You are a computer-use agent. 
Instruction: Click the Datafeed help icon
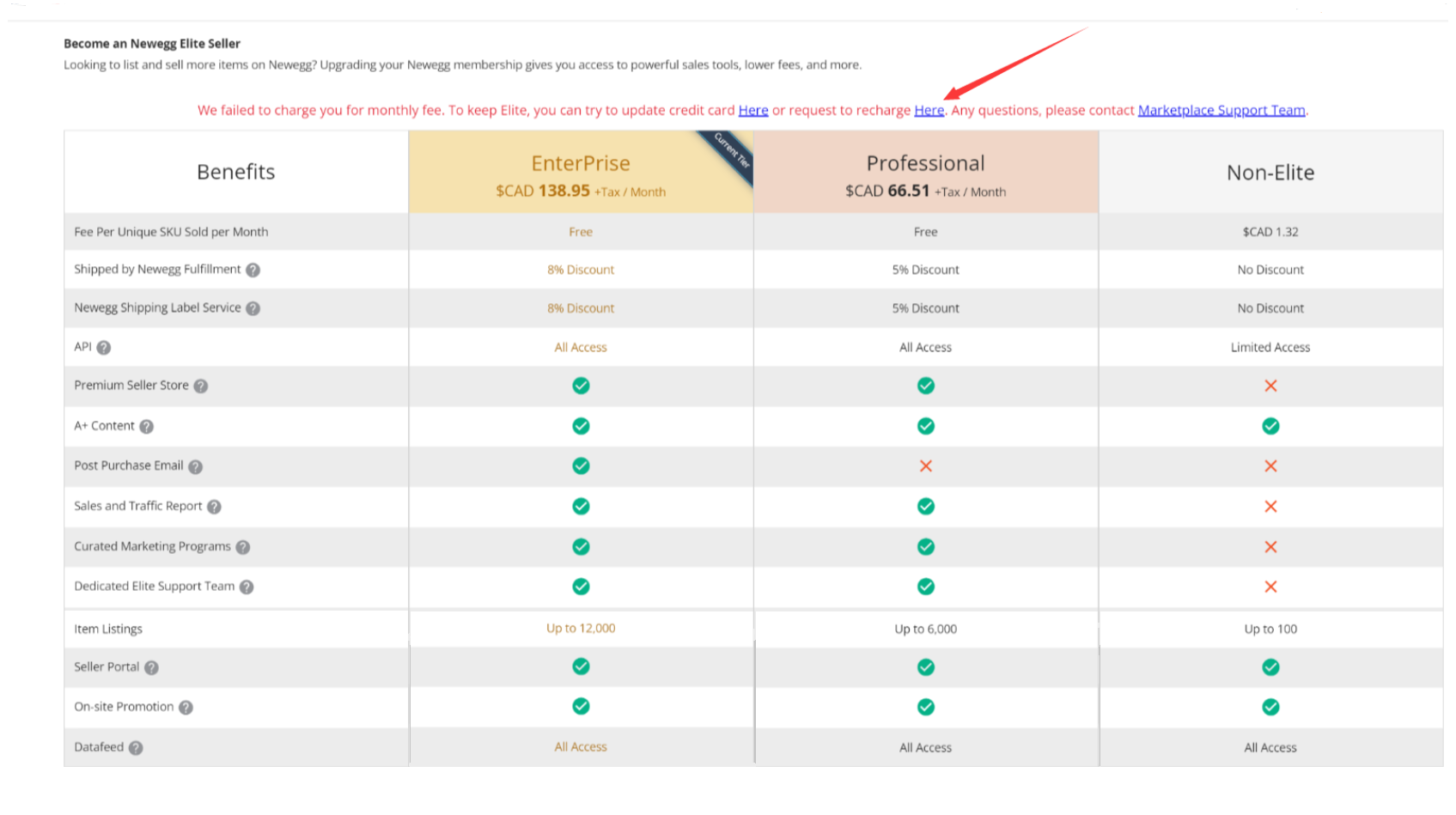coord(136,748)
